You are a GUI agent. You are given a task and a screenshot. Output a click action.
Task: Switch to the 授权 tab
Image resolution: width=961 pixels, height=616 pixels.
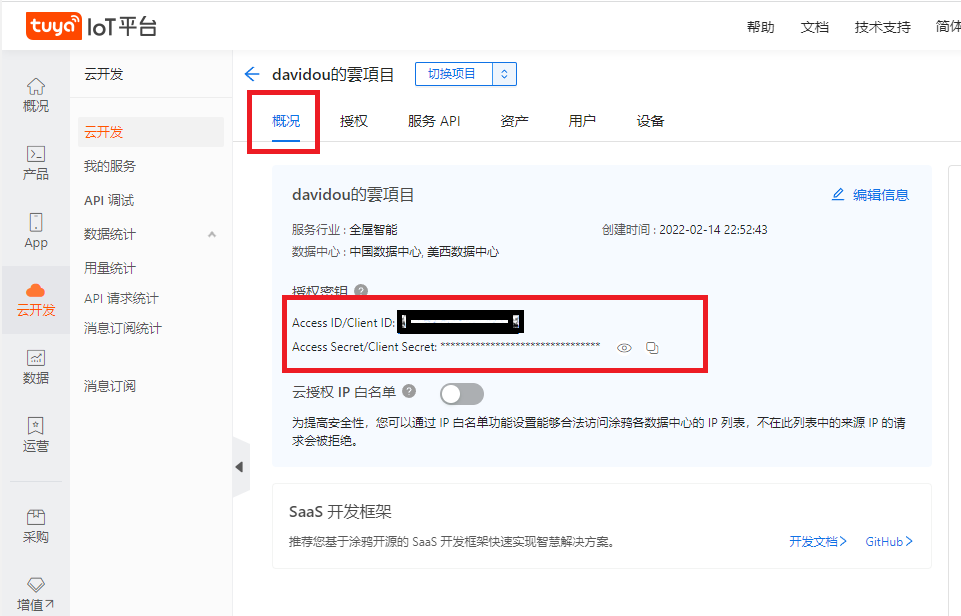click(354, 121)
